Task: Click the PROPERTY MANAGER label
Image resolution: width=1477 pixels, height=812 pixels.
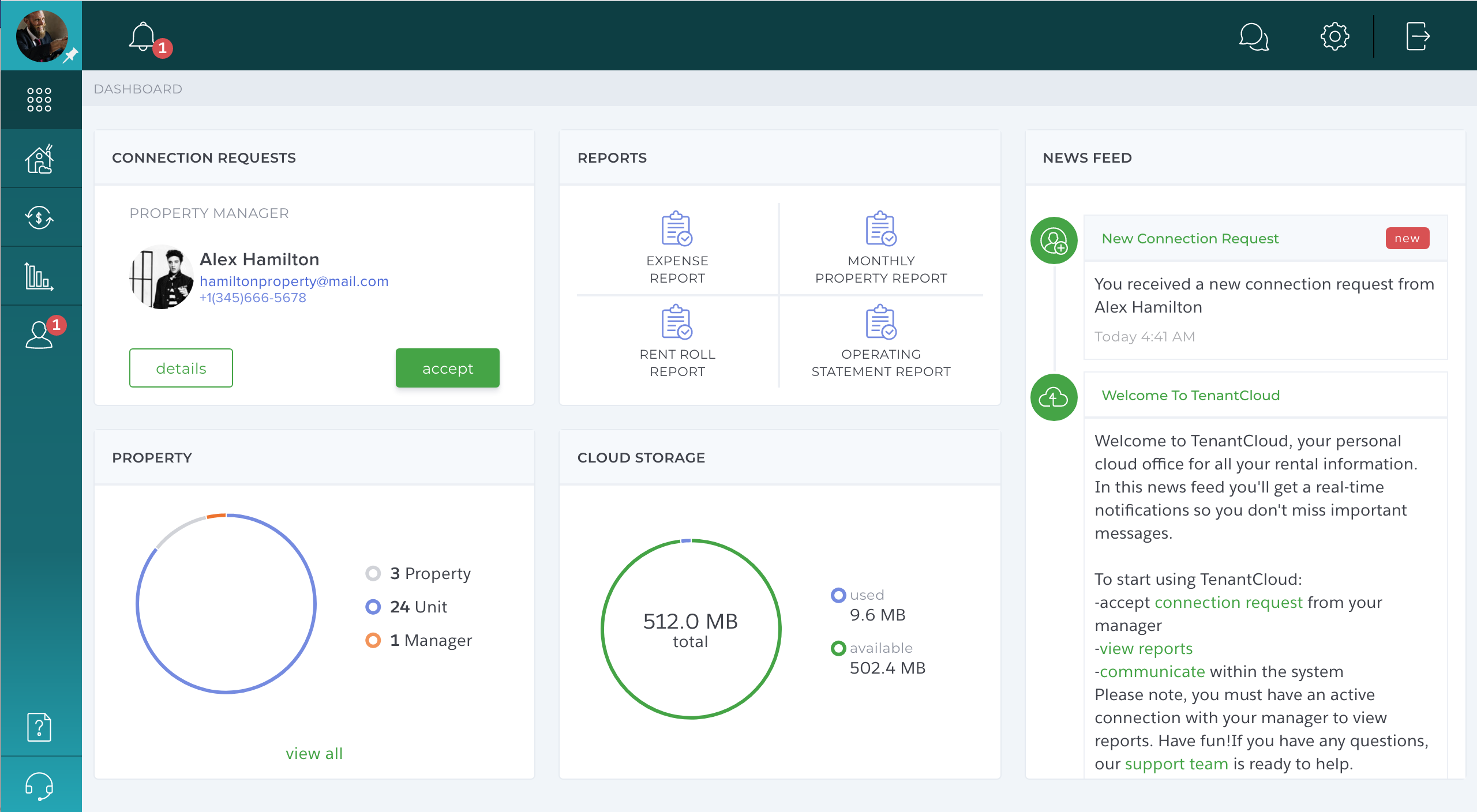Action: [209, 213]
